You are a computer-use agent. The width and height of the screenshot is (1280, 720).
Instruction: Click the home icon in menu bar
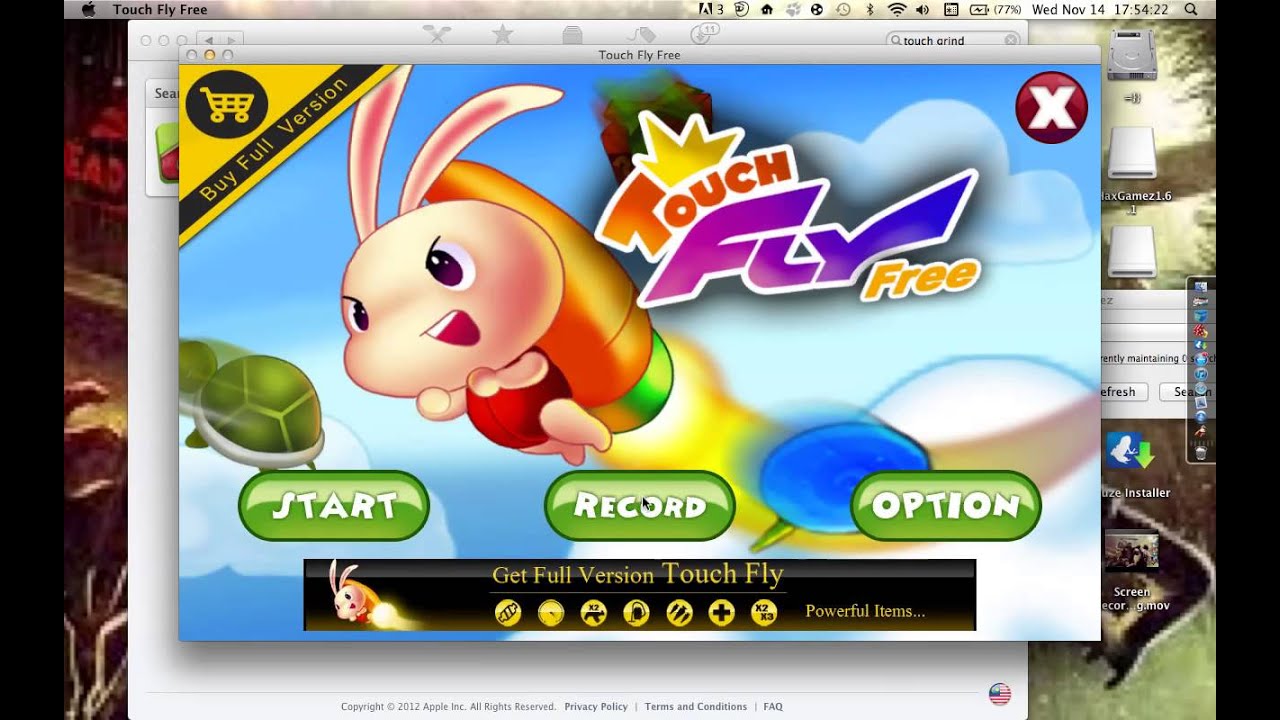(768, 10)
